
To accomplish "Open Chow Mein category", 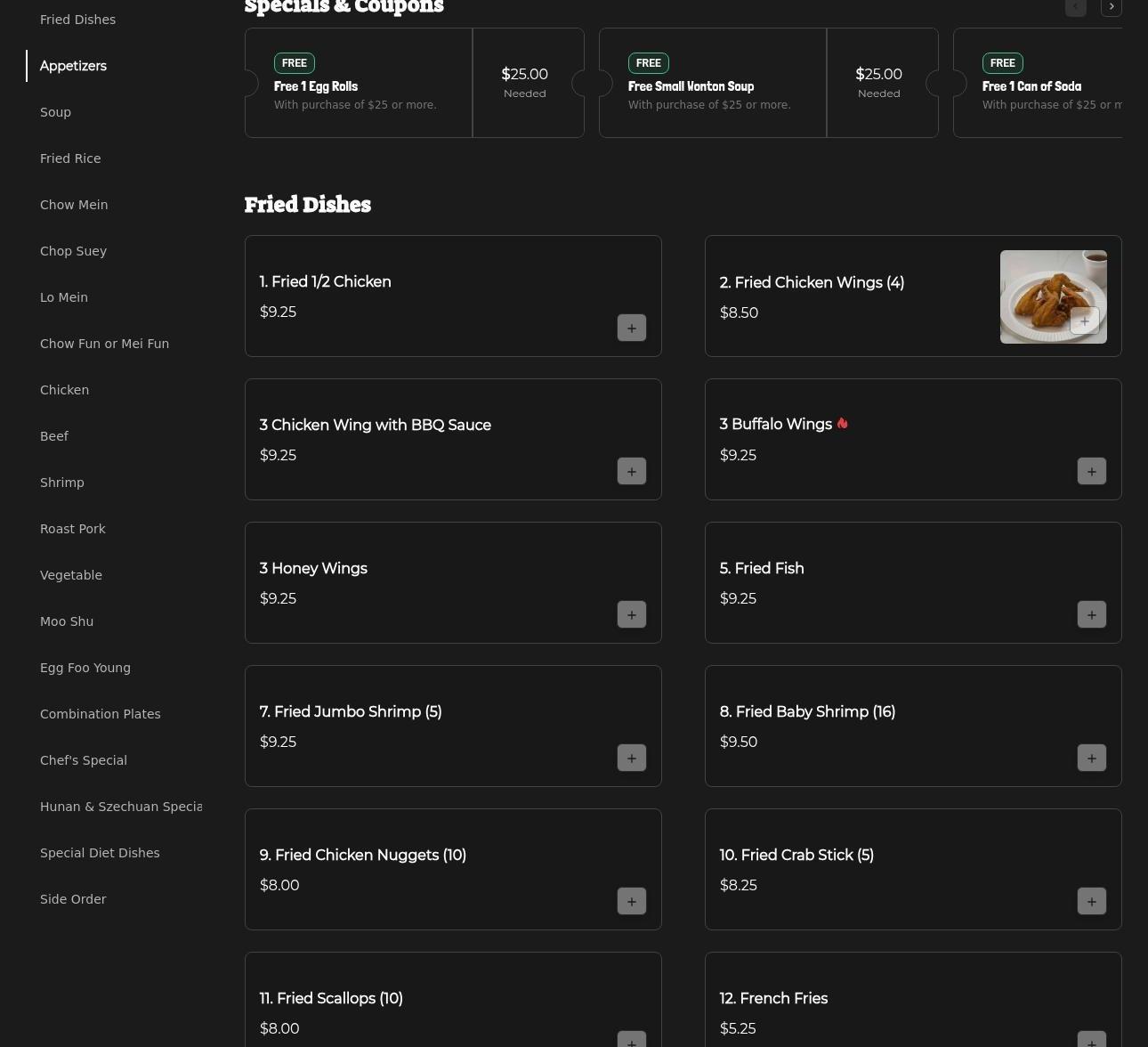I will pos(74,205).
